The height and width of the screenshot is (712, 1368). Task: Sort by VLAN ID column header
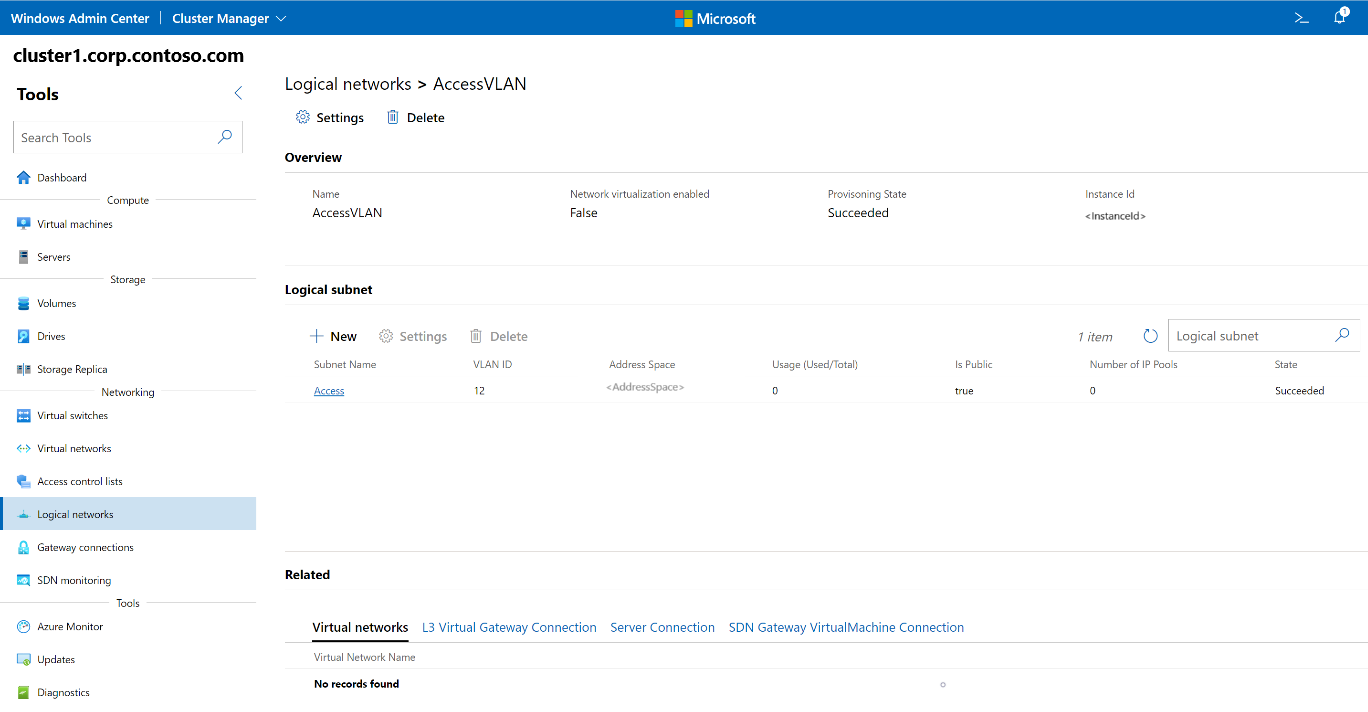pyautogui.click(x=492, y=365)
